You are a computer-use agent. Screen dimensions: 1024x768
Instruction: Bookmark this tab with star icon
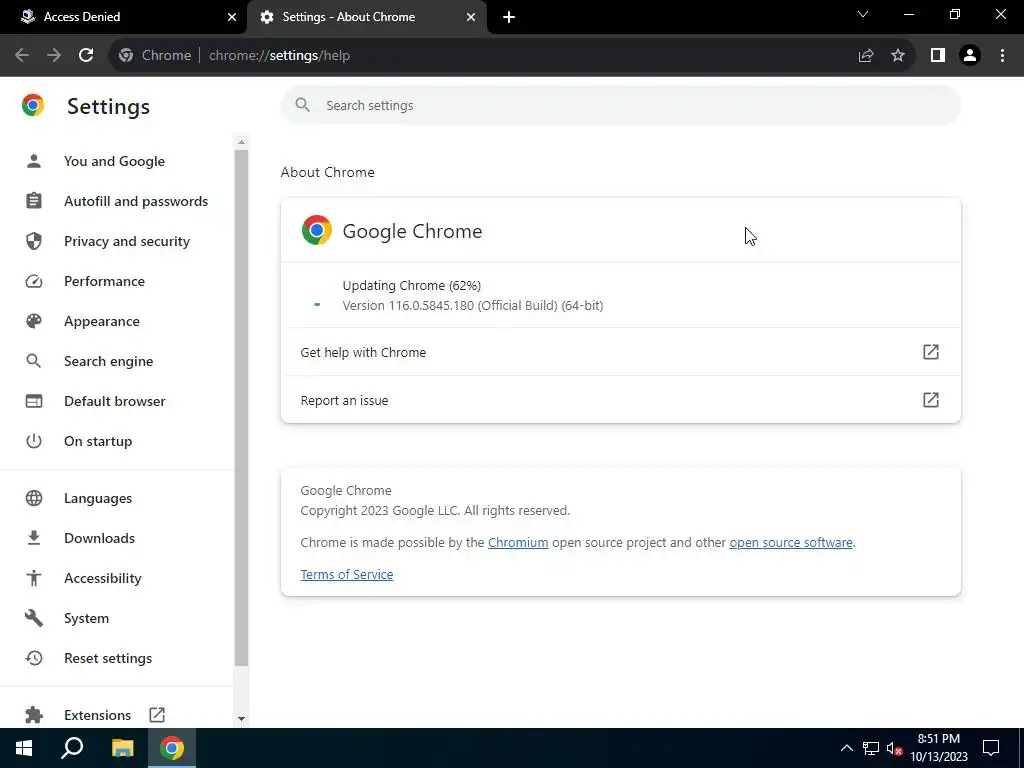pos(898,56)
